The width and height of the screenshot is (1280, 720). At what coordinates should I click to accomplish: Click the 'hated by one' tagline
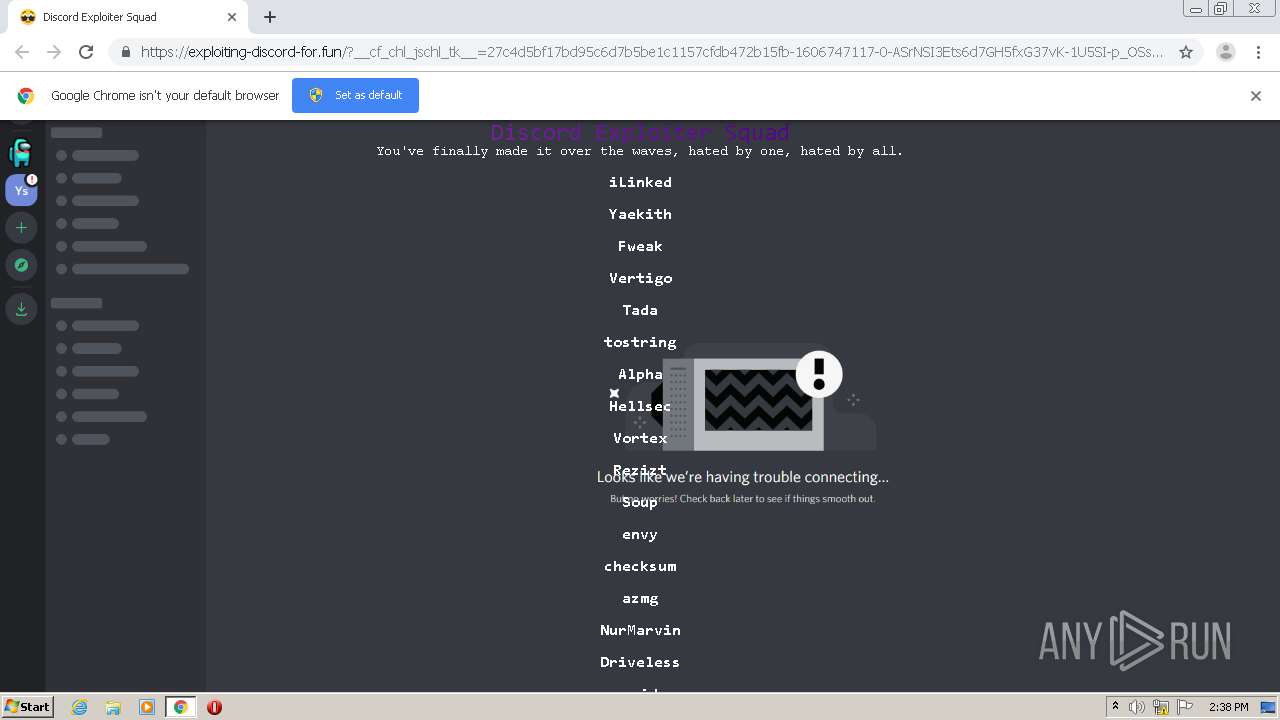point(640,151)
